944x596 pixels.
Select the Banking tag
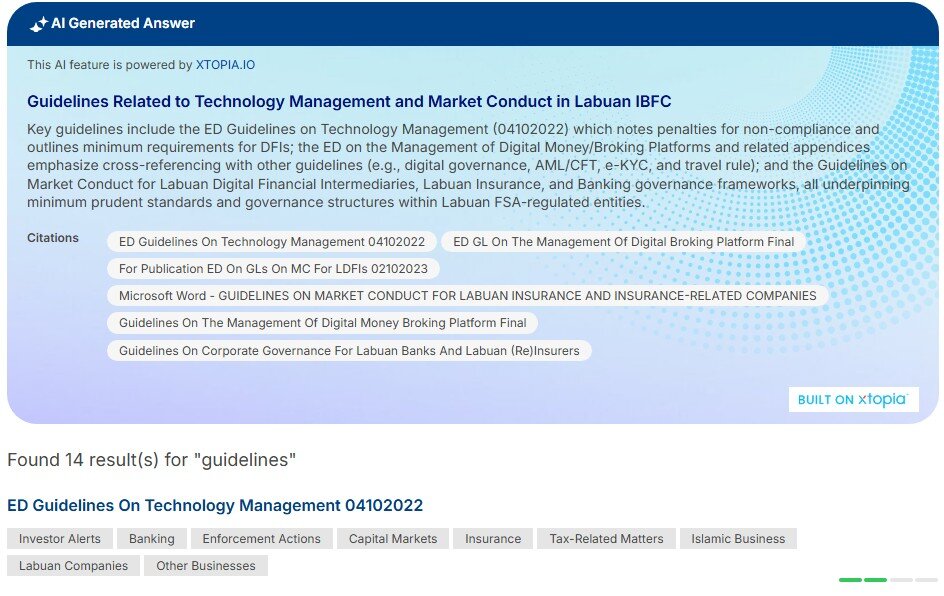point(152,539)
